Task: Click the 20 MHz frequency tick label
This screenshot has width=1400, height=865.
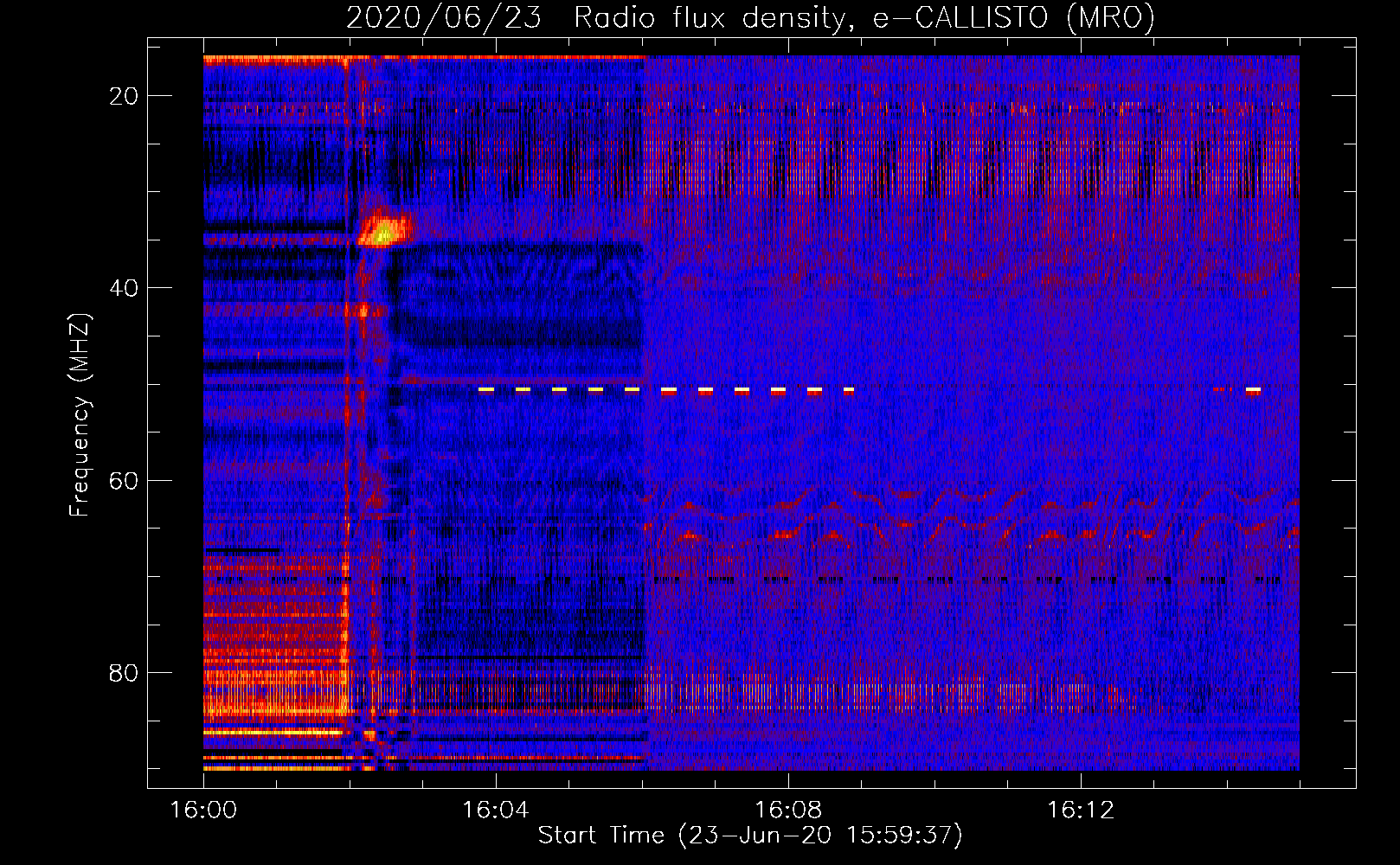Action: (x=124, y=96)
